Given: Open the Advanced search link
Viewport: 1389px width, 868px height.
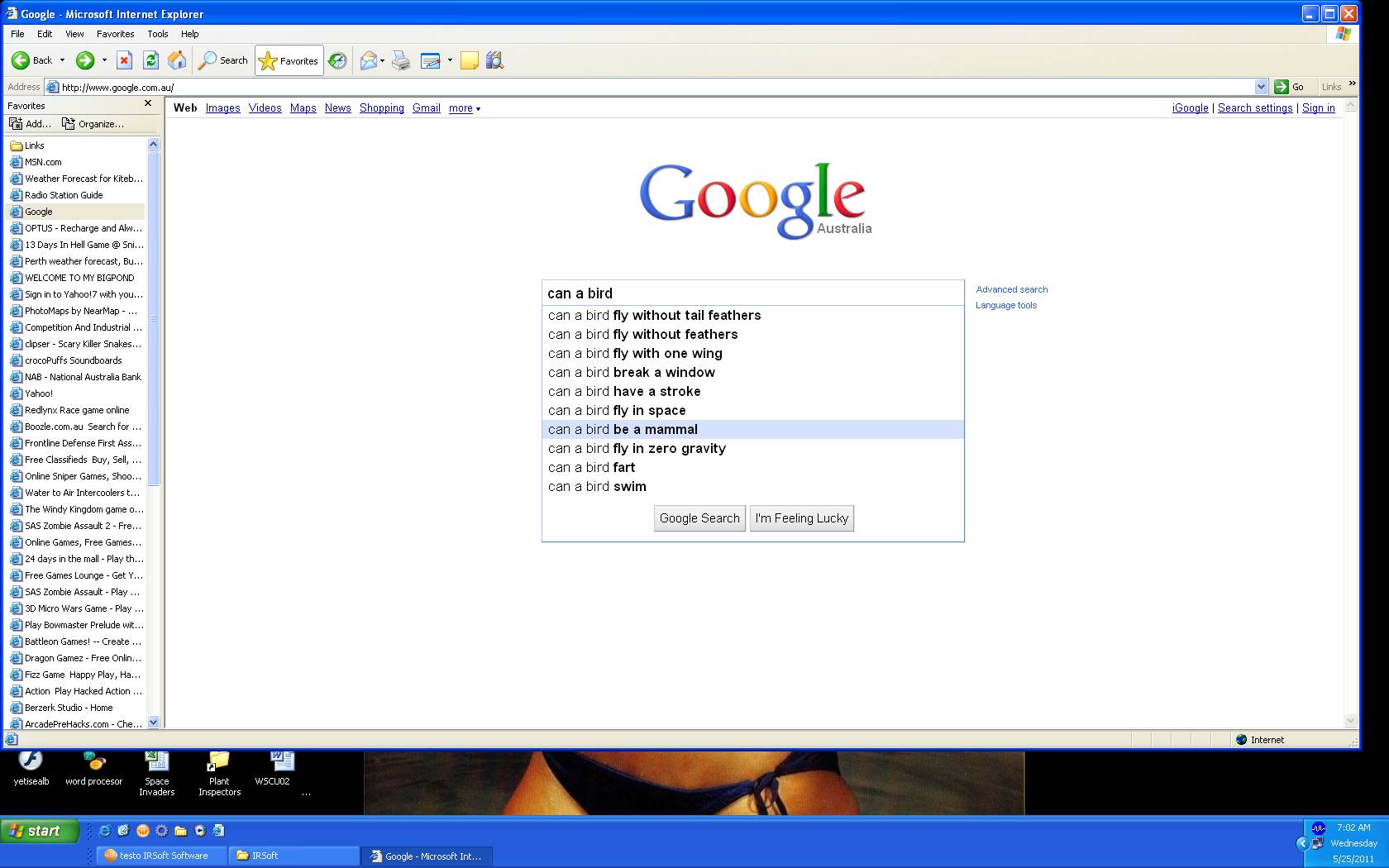Looking at the screenshot, I should tap(1011, 289).
